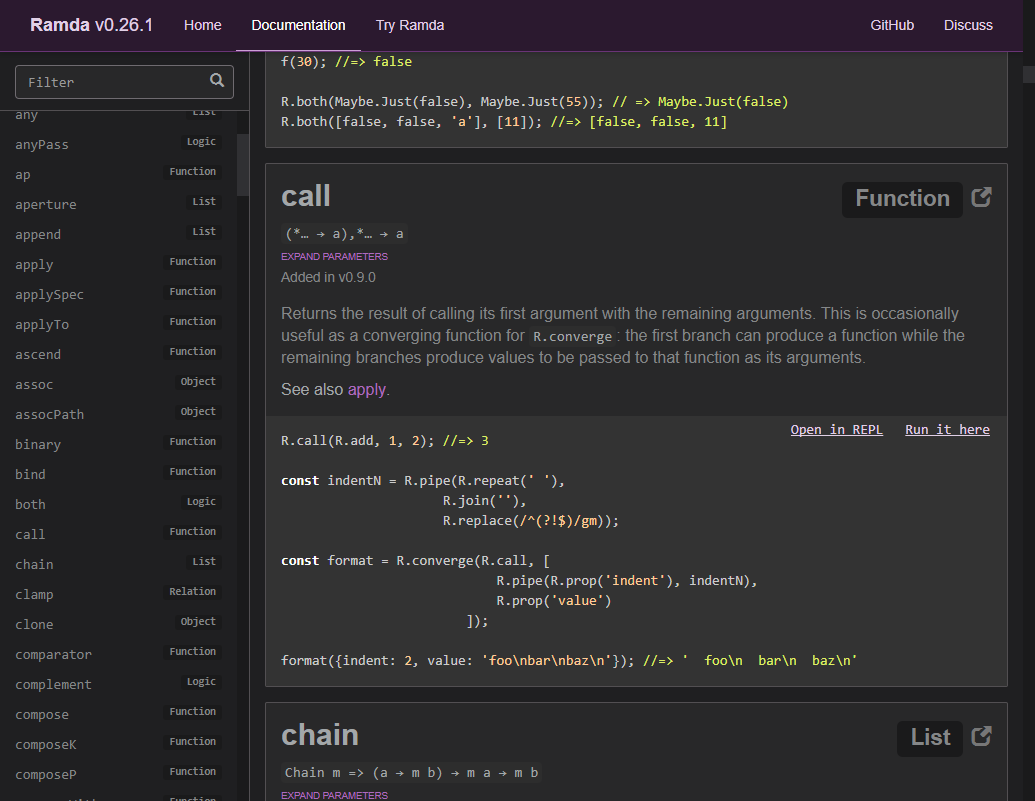
Task: Click the 'chain' section heading
Action: point(320,736)
